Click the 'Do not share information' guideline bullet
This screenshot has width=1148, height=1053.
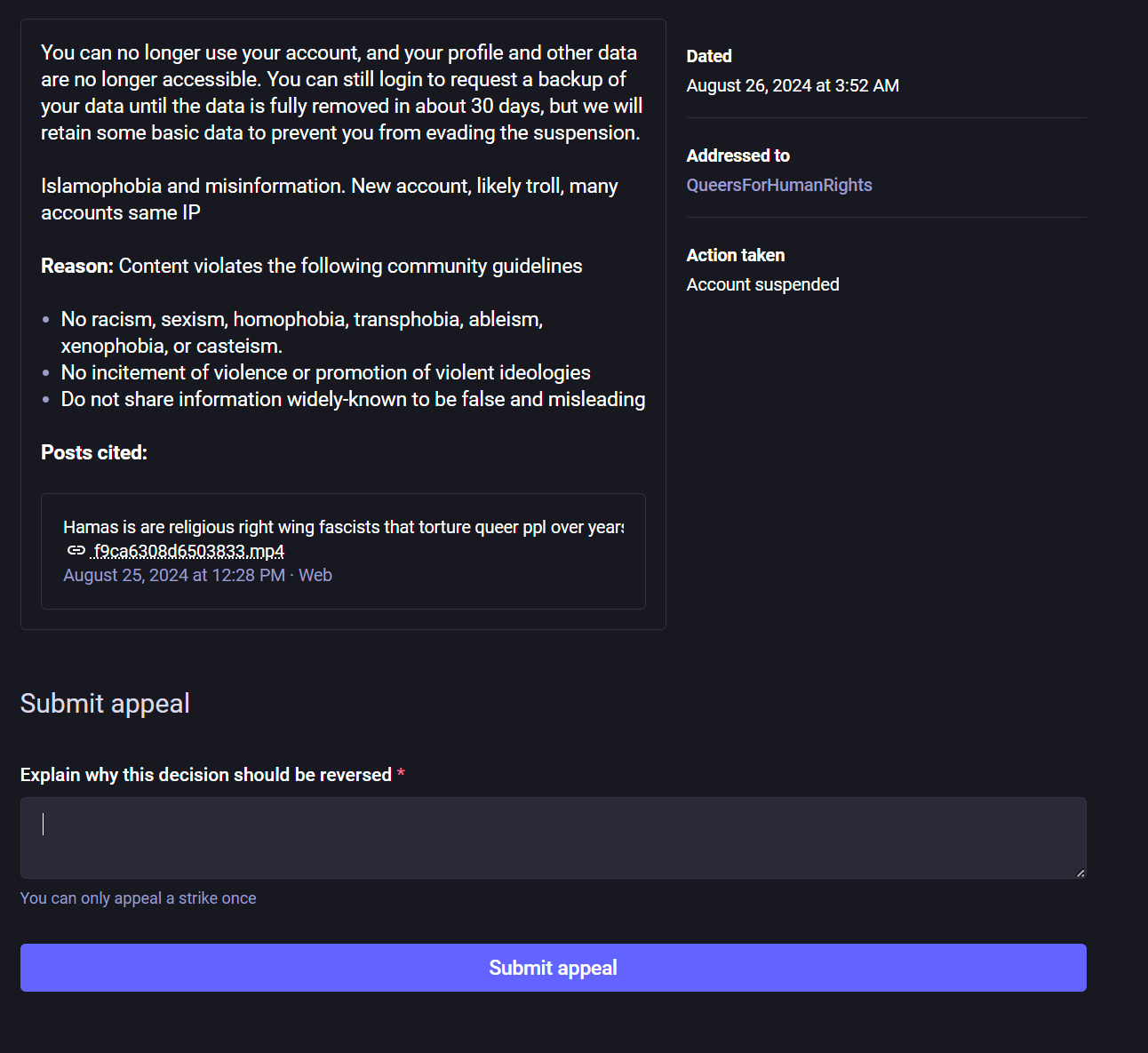coord(353,399)
